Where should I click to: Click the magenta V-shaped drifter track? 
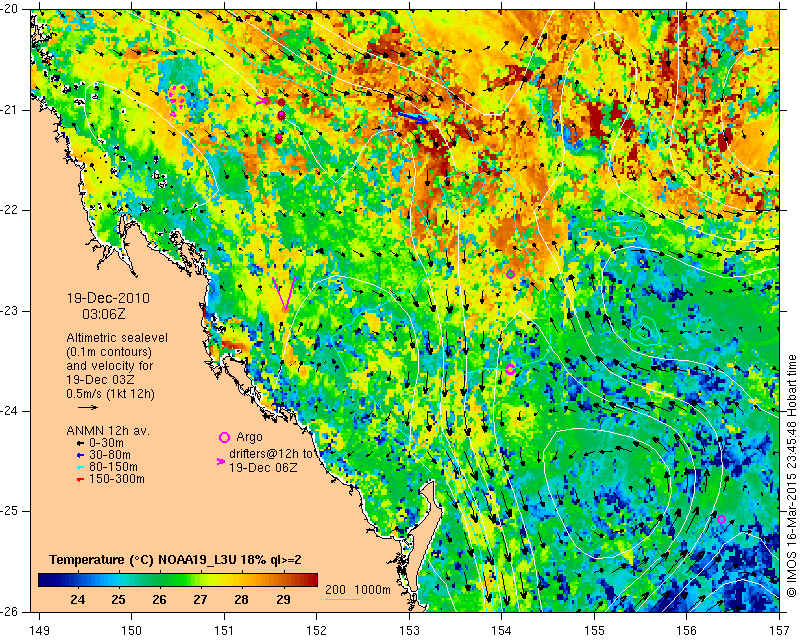coord(284,294)
